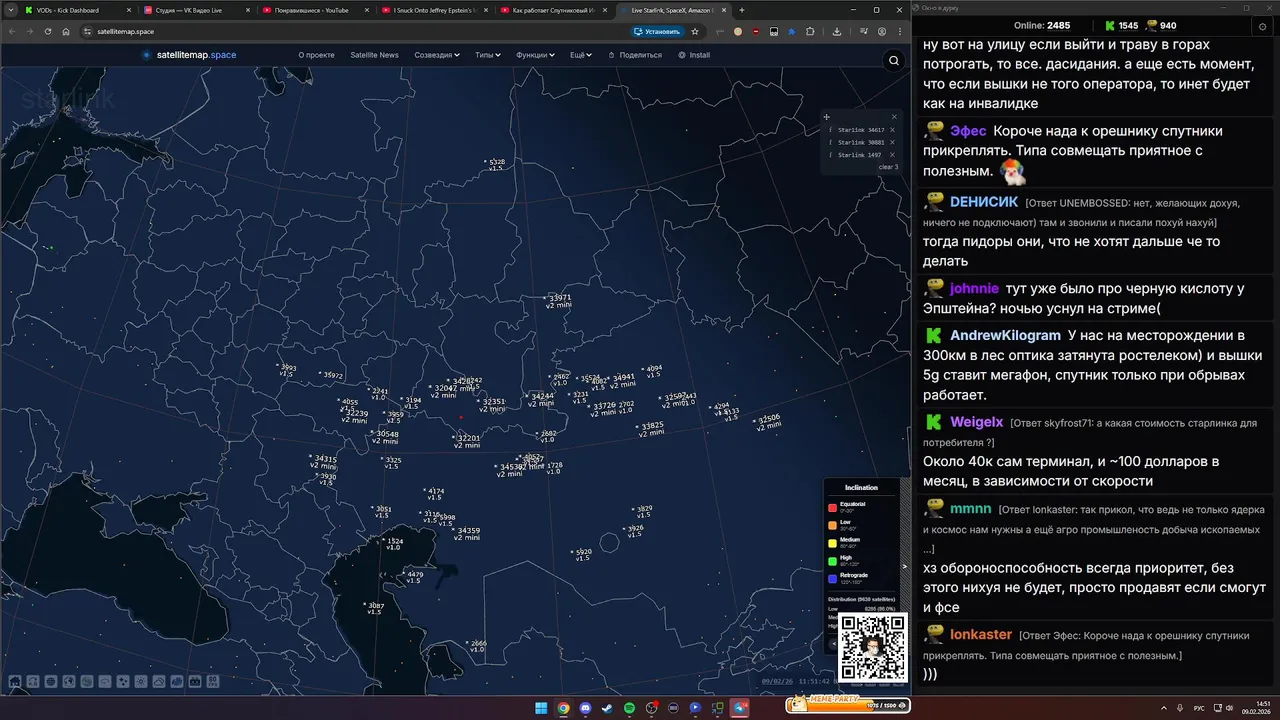Click the battery-shaped icon in map toolbar
This screenshot has height=720, width=1280.
tap(195, 681)
